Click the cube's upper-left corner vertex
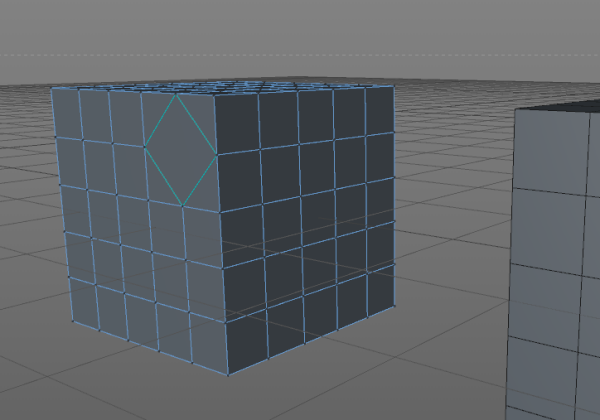600x420 pixels. coord(51,88)
